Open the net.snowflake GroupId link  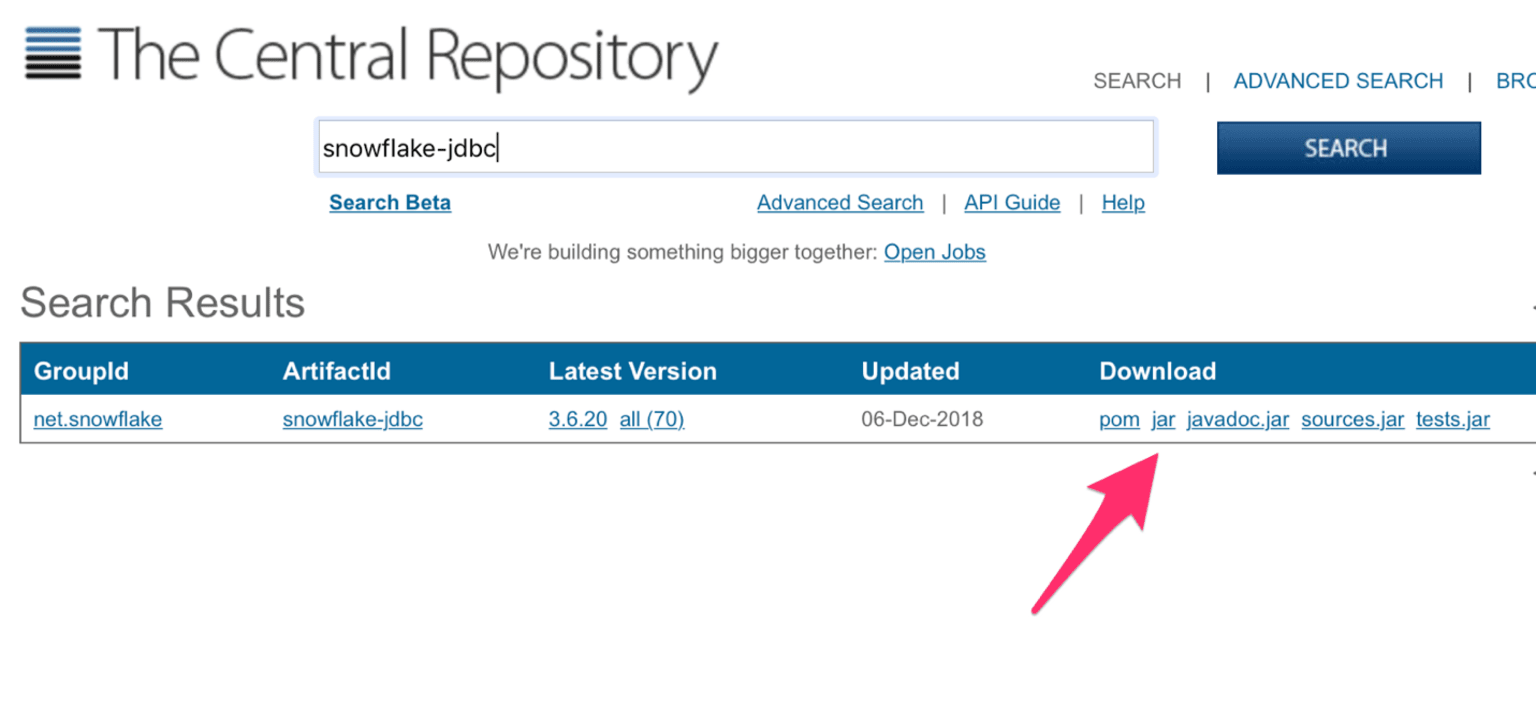pos(98,419)
